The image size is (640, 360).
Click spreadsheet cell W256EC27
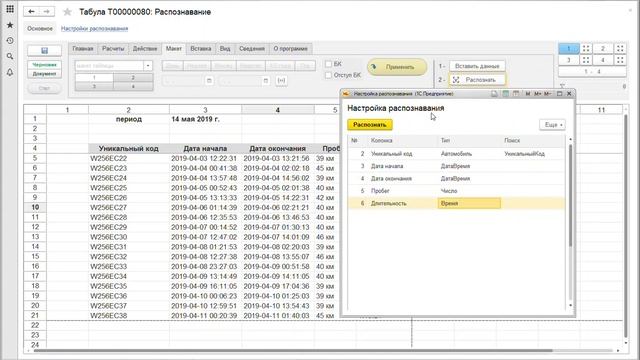point(129,207)
